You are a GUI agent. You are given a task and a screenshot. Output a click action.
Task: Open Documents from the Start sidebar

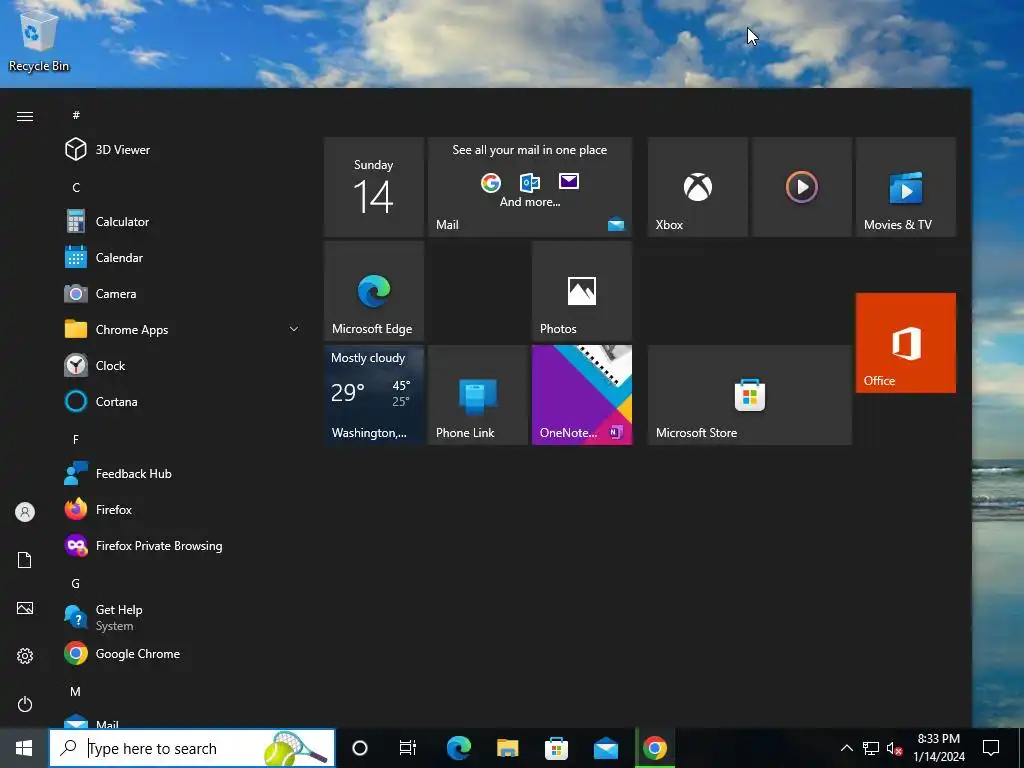(25, 560)
